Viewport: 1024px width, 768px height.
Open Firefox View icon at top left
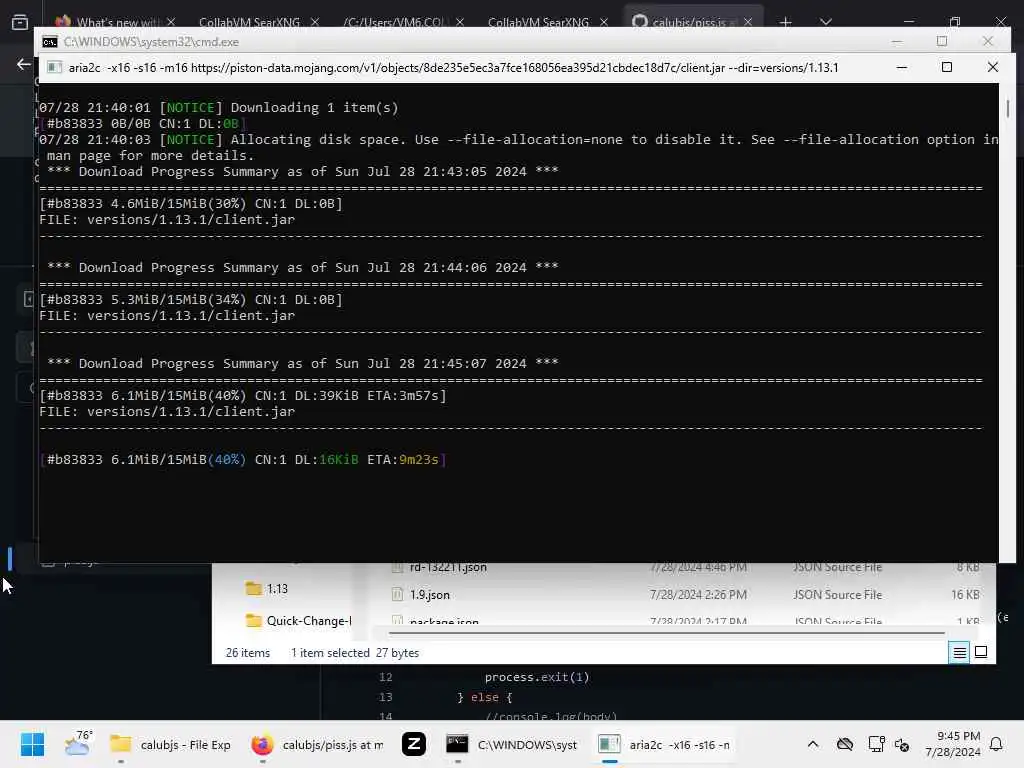pos(20,22)
